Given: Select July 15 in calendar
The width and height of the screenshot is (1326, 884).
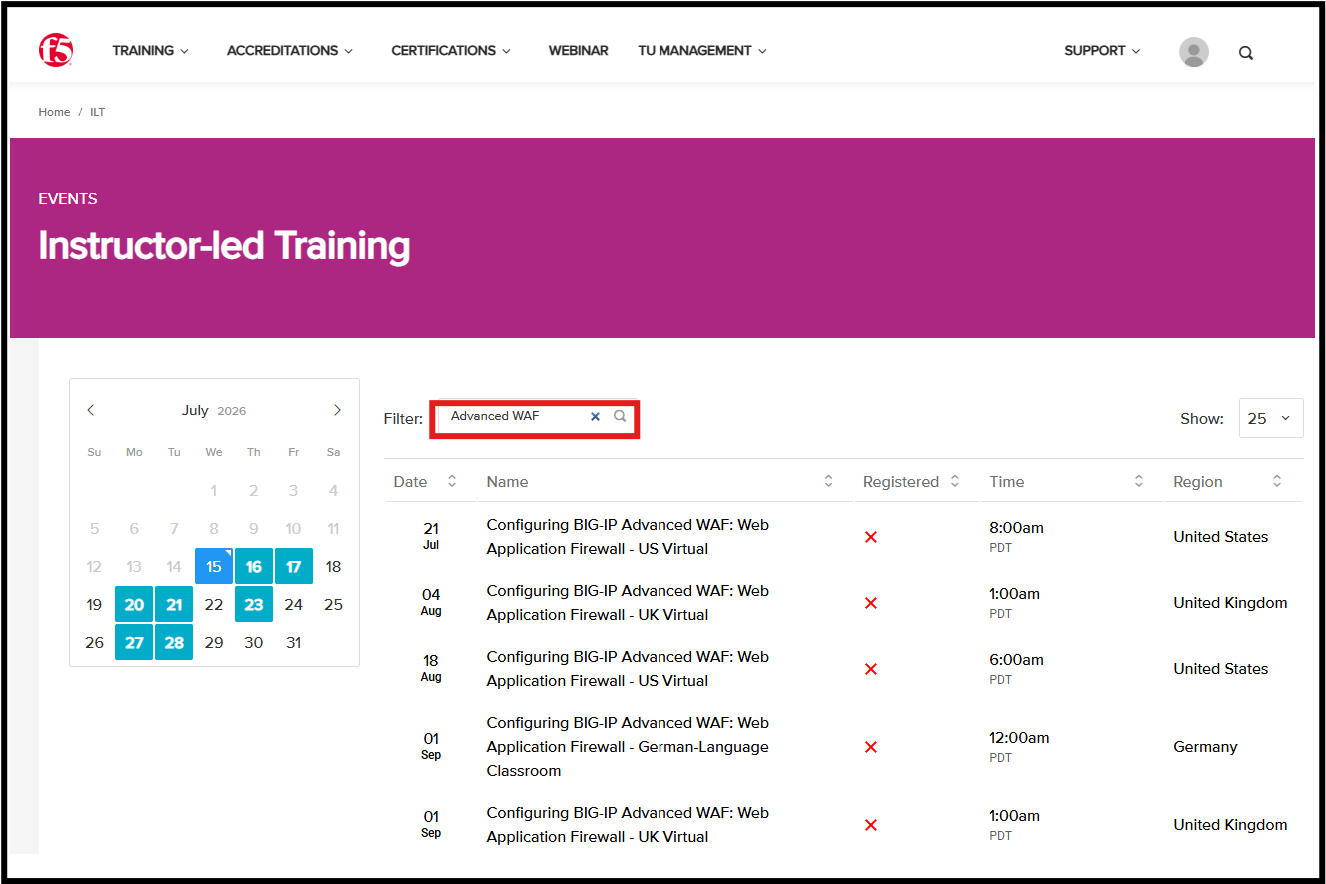Looking at the screenshot, I should [x=214, y=567].
